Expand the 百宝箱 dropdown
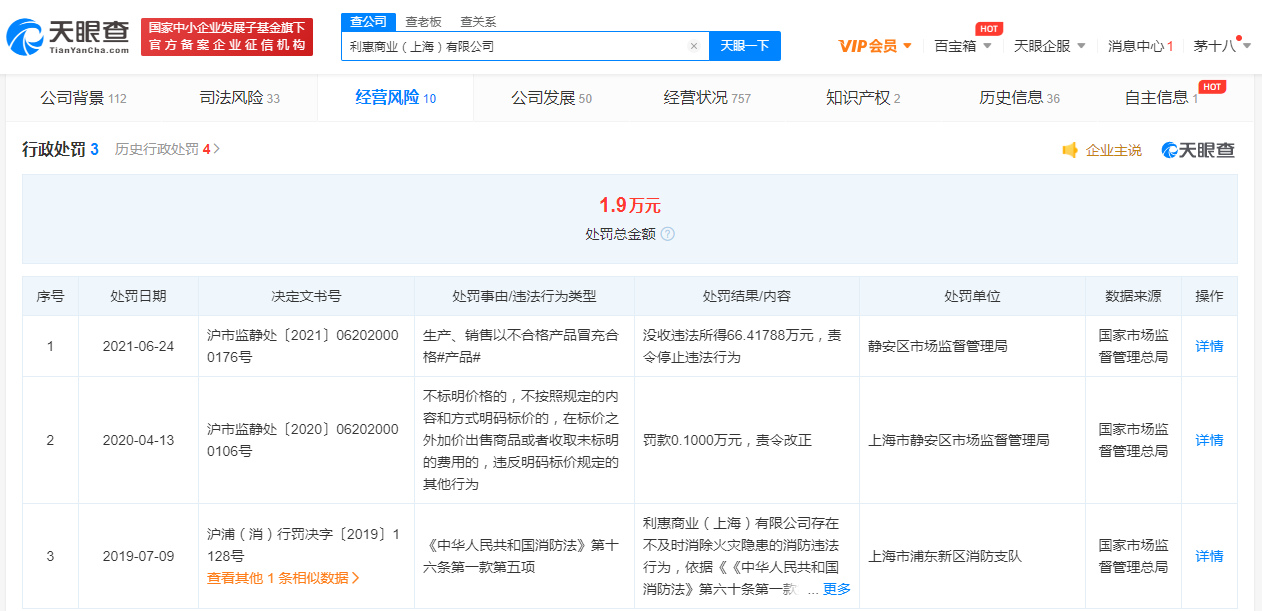Image resolution: width=1262 pixels, height=611 pixels. click(x=963, y=46)
